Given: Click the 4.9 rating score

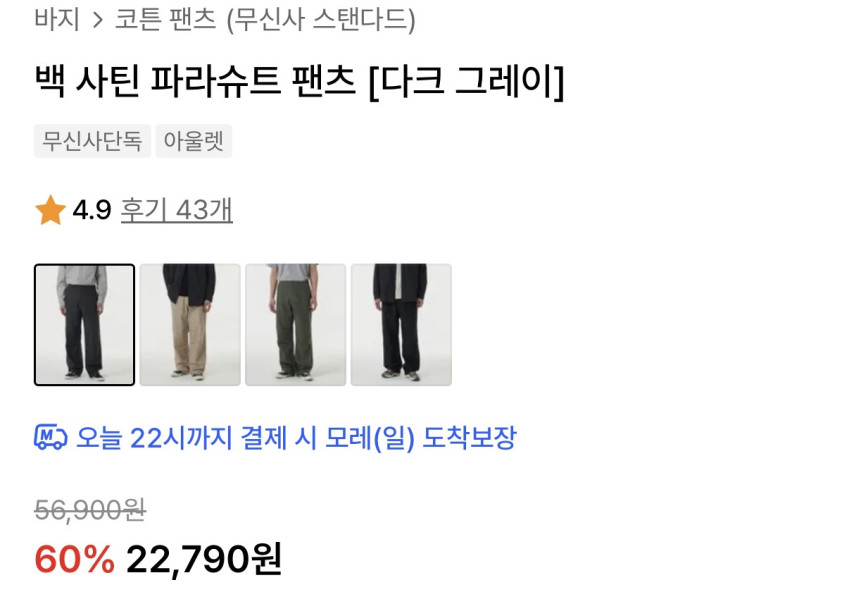Looking at the screenshot, I should coord(92,210).
